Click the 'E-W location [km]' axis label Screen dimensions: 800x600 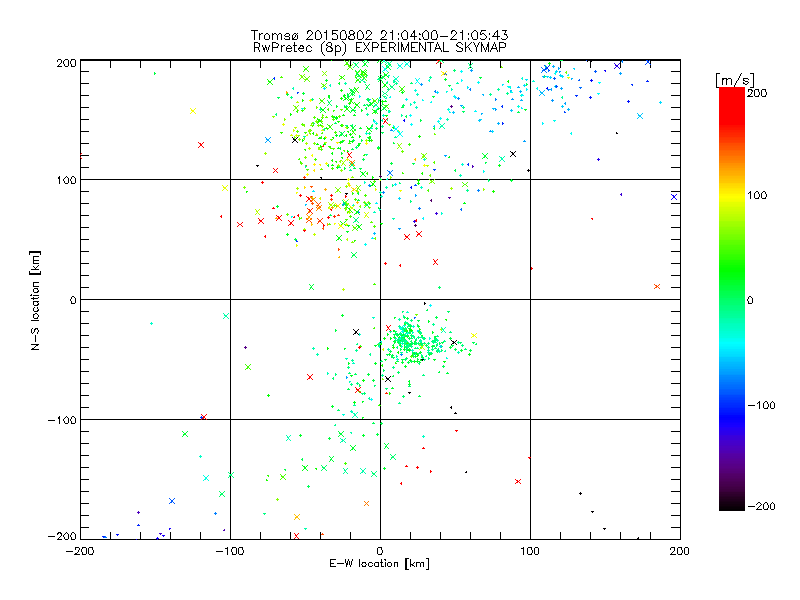379,564
